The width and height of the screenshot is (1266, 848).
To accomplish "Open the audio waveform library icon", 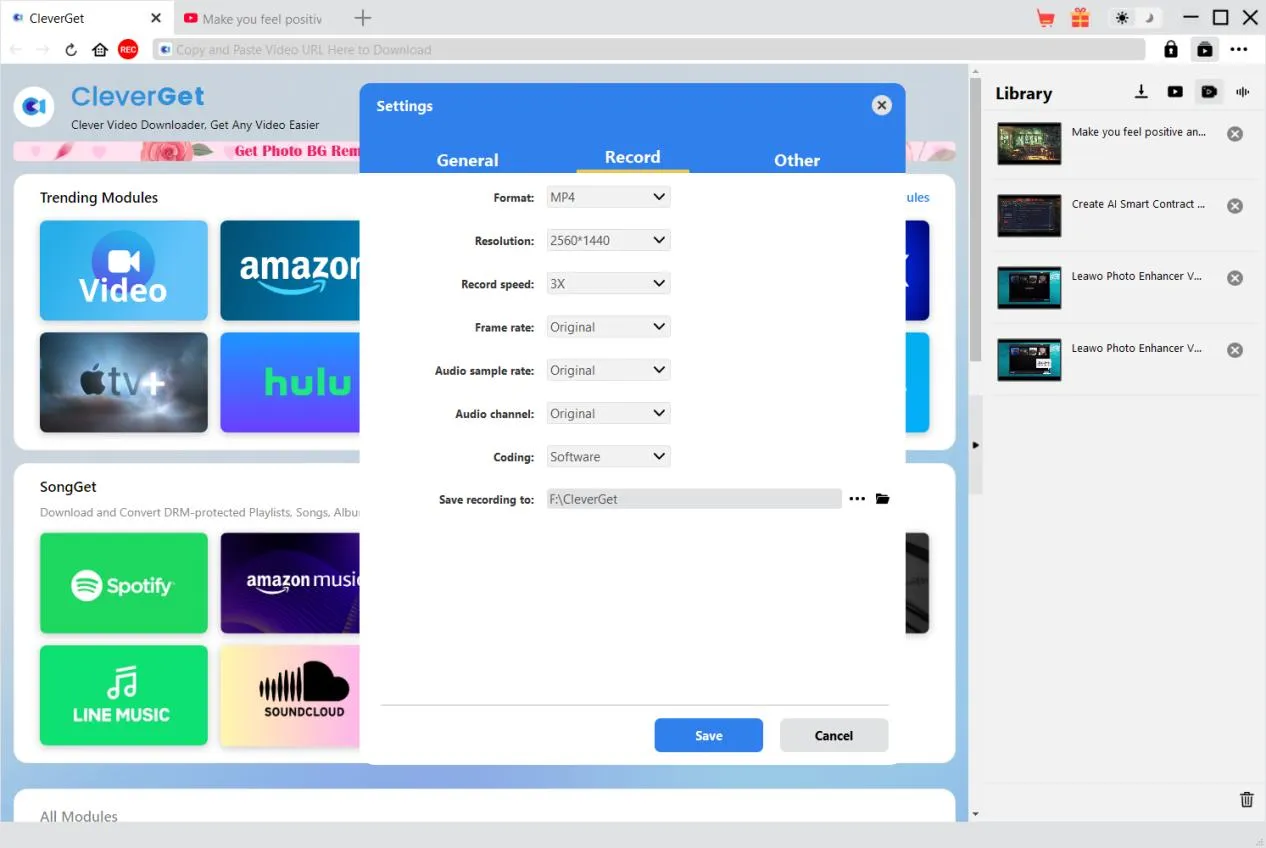I will [1243, 92].
